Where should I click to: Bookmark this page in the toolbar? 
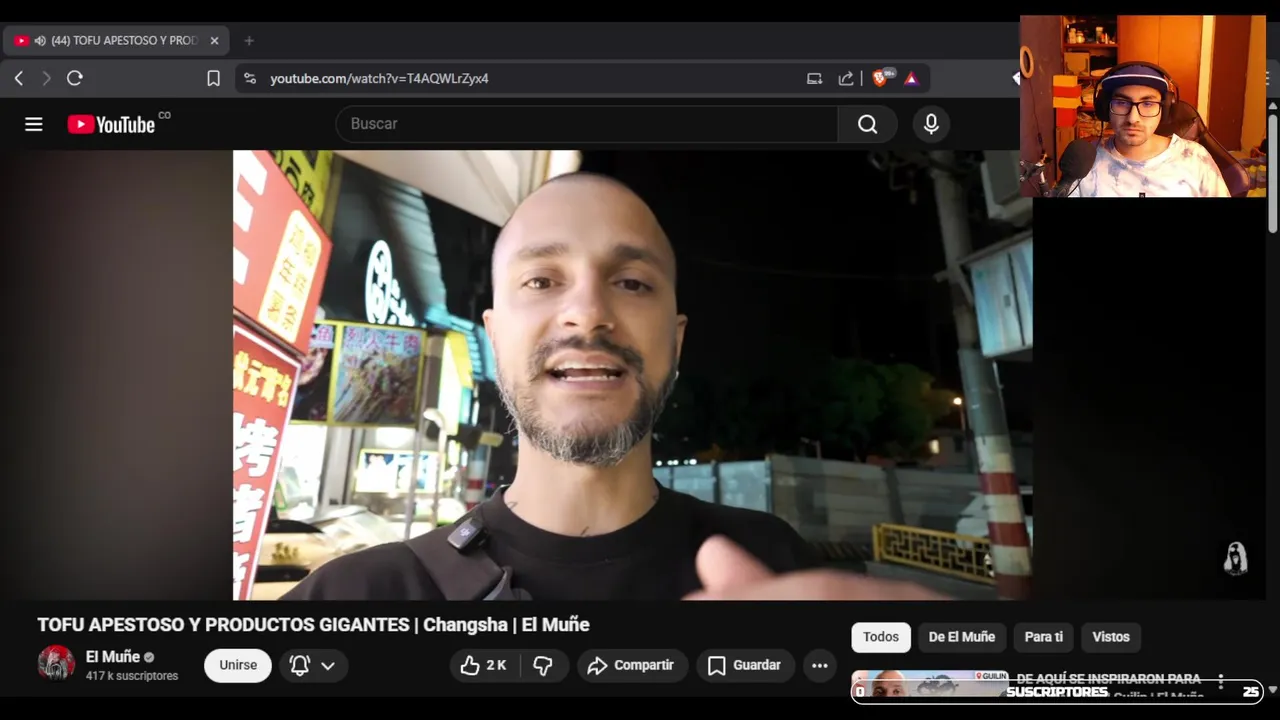click(x=213, y=78)
